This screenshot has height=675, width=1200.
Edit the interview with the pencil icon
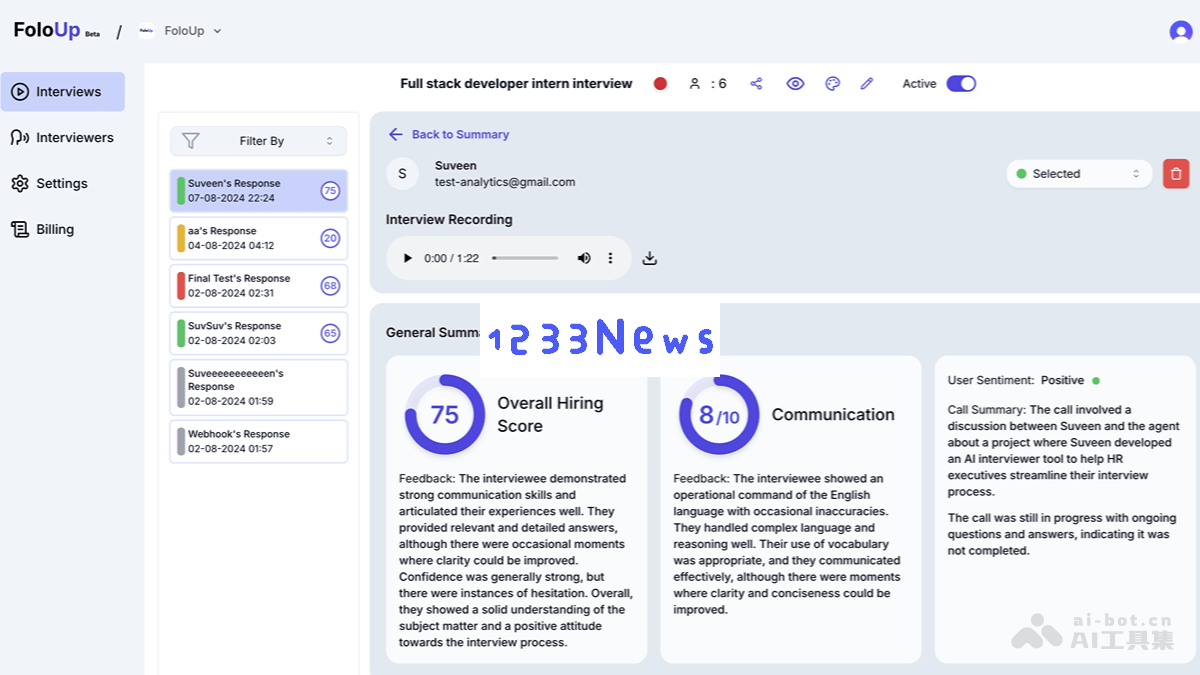867,84
